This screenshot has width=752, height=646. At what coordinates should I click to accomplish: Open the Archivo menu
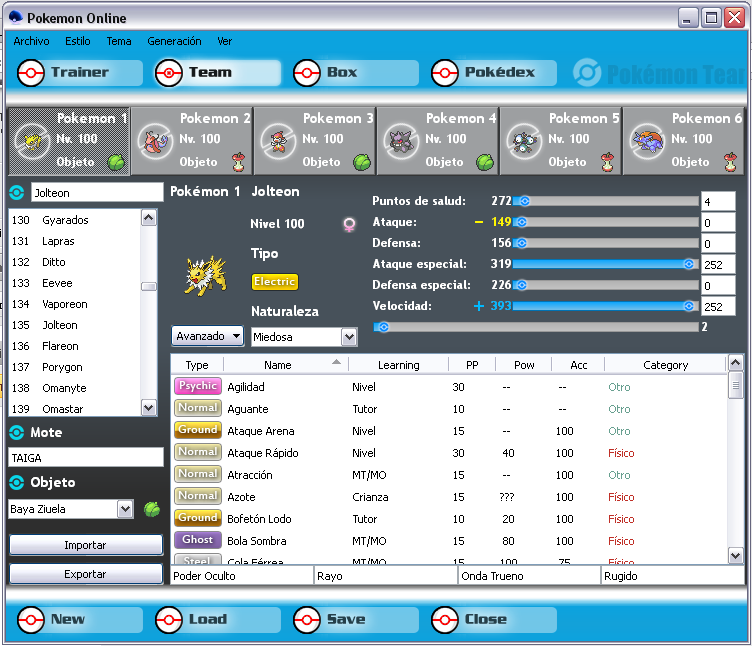coord(31,41)
